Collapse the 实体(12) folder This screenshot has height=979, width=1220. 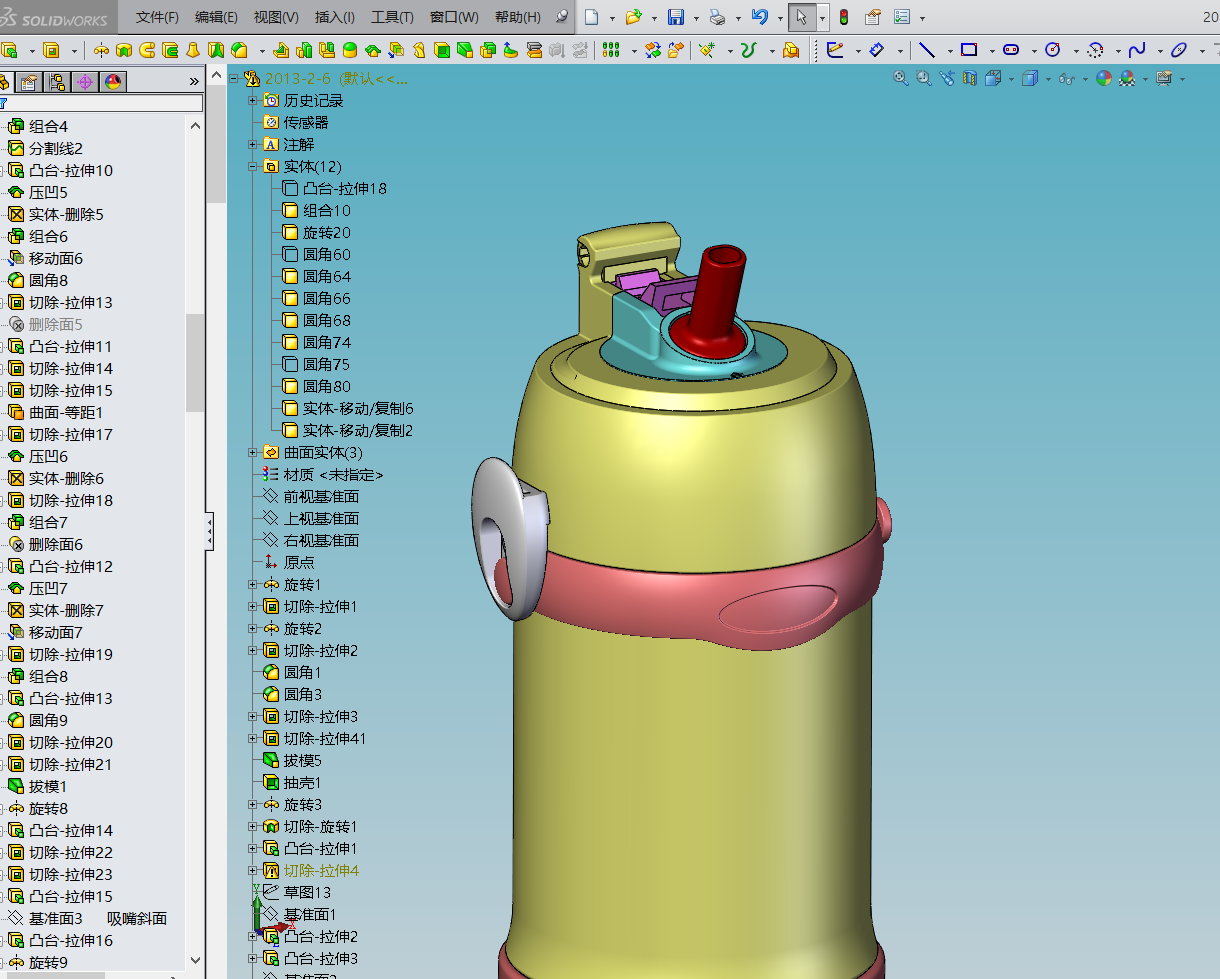point(252,166)
